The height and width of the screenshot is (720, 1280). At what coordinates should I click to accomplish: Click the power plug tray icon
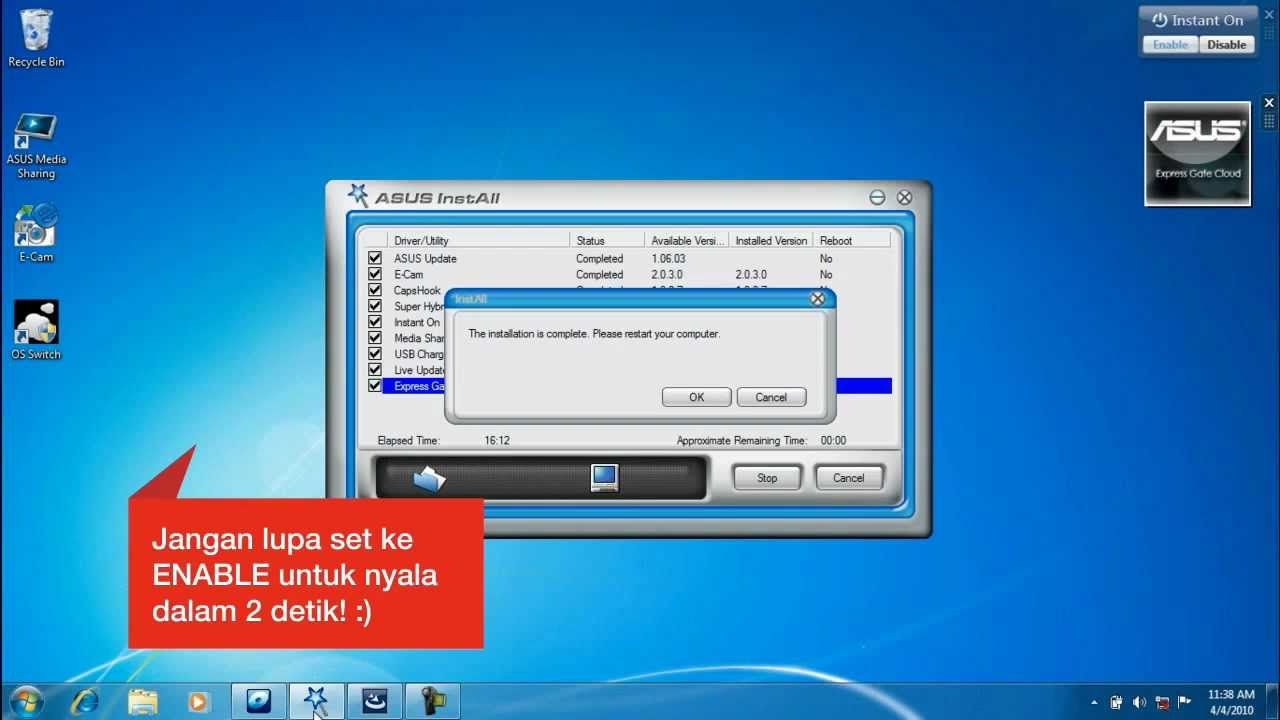click(x=1116, y=702)
